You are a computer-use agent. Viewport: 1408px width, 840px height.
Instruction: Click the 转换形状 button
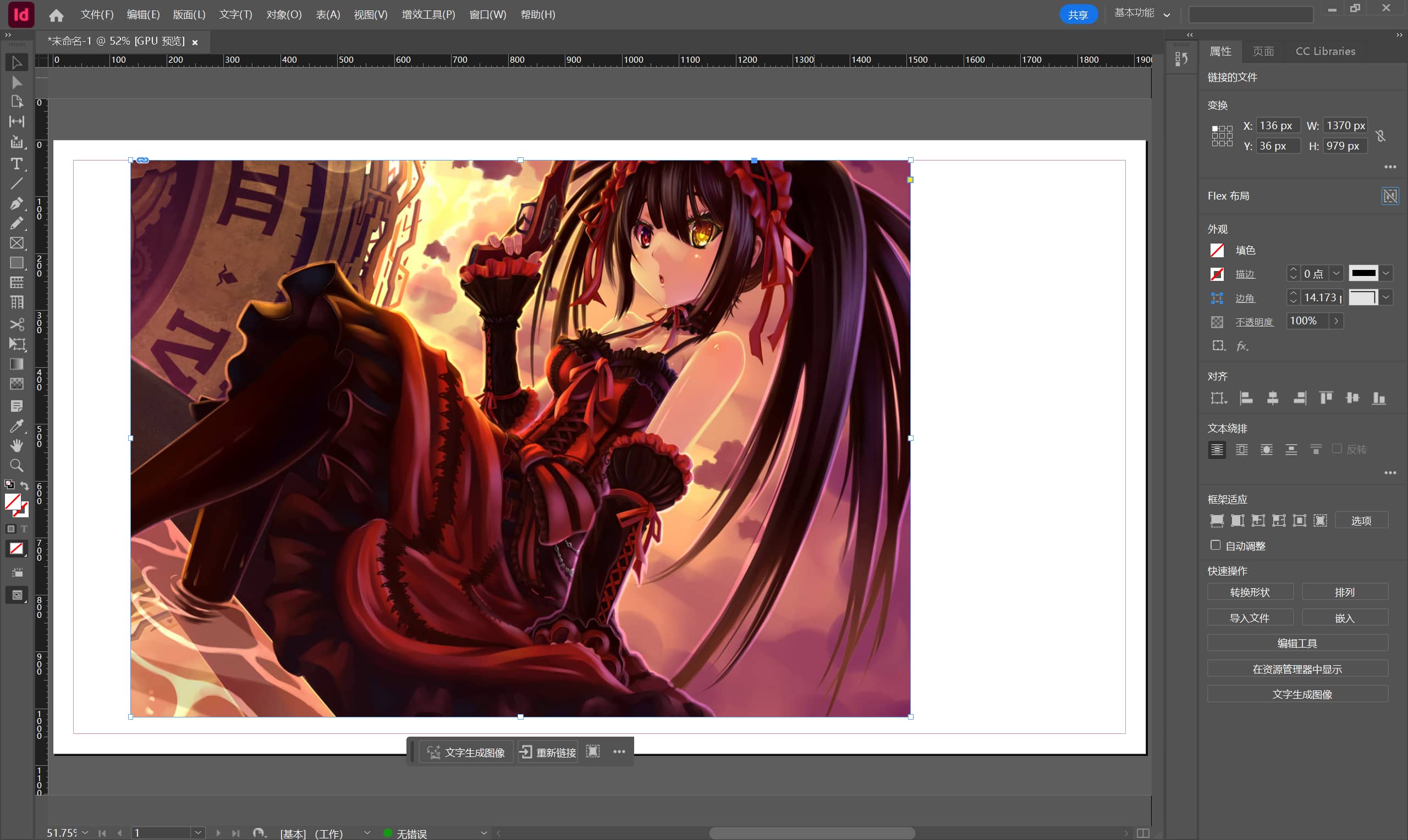pos(1250,592)
